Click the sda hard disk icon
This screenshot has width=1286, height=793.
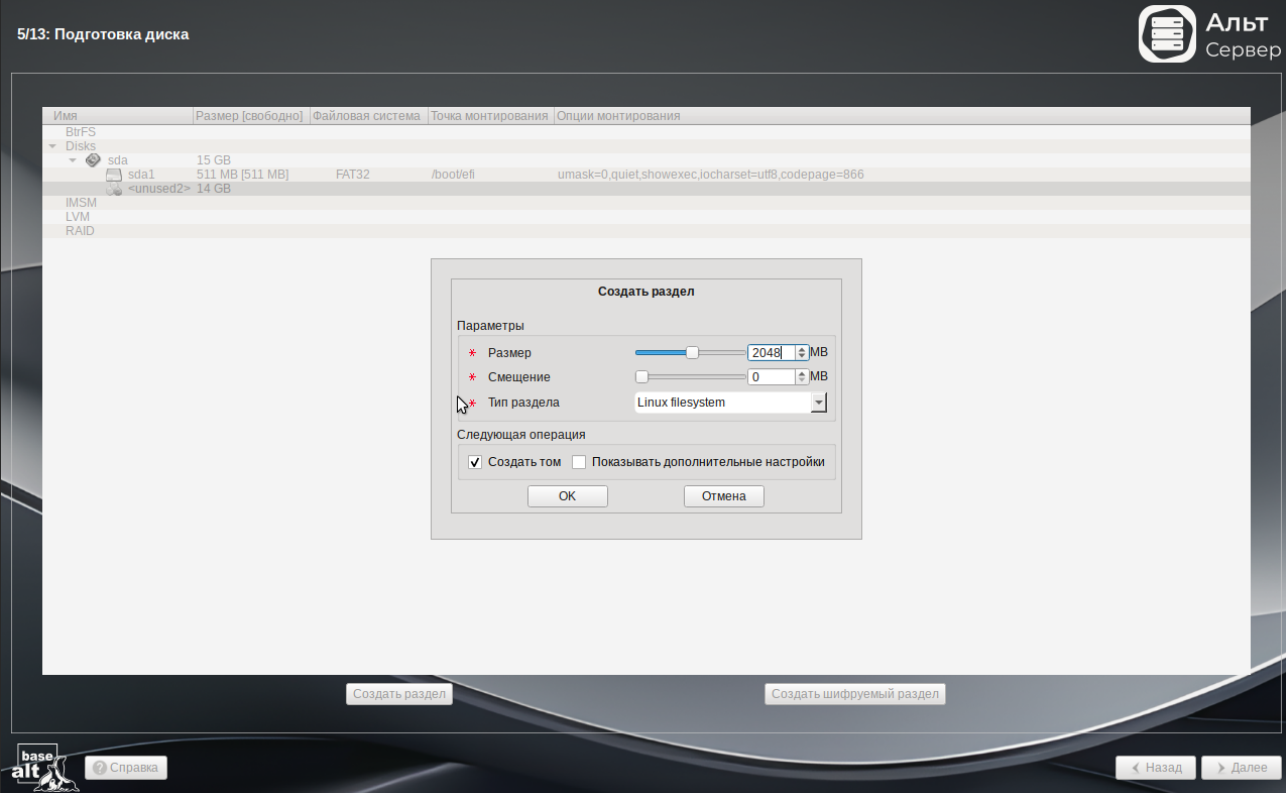pyautogui.click(x=93, y=160)
